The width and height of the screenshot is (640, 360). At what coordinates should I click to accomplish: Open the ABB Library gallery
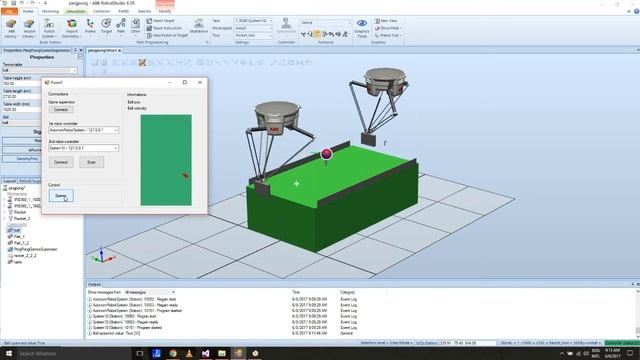pos(11,29)
